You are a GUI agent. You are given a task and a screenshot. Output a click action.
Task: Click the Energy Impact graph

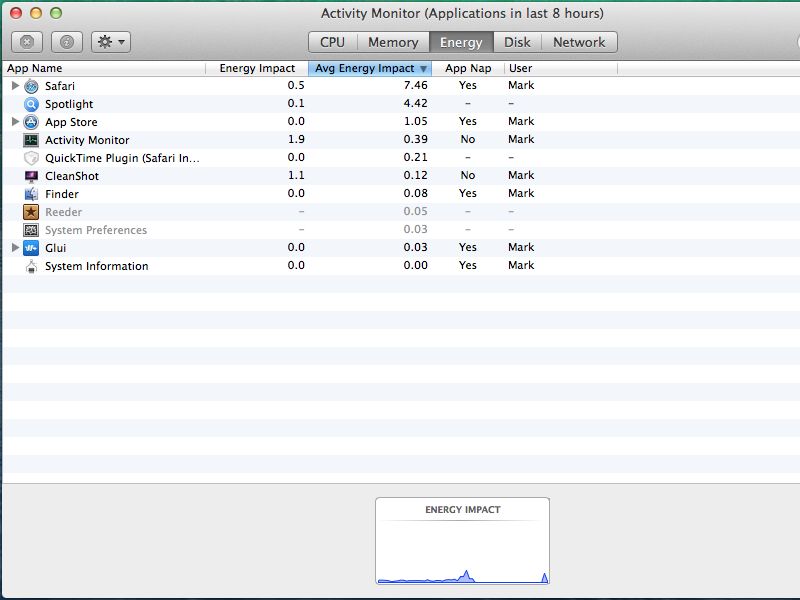[462, 541]
